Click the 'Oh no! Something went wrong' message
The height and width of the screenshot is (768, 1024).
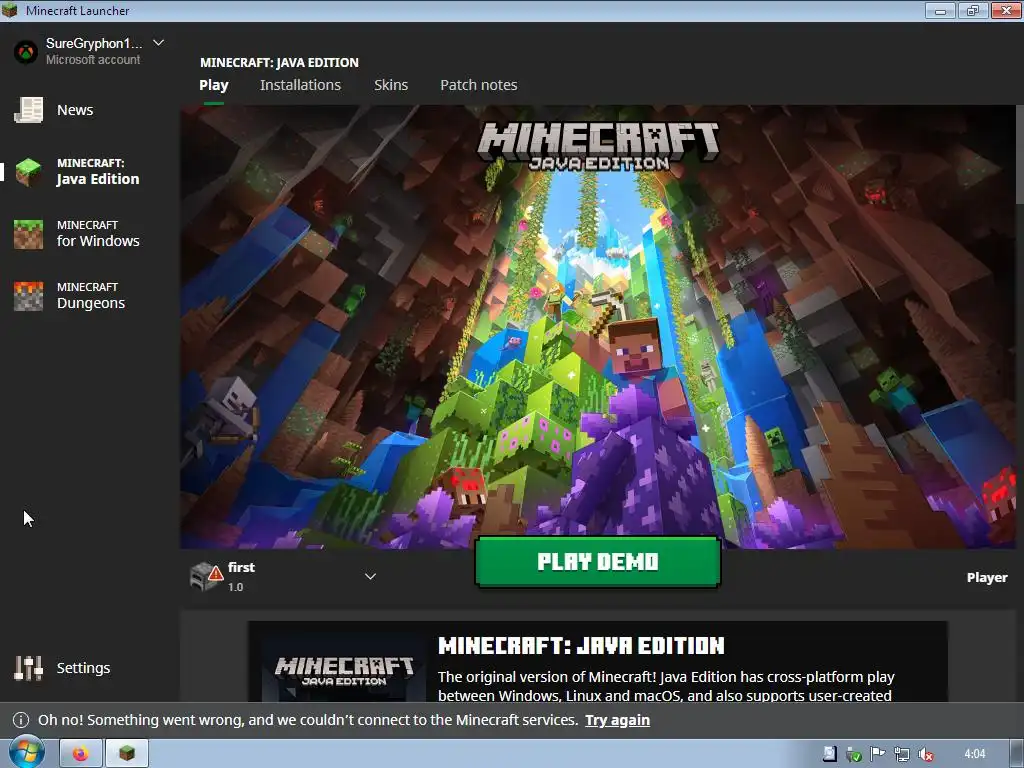pos(308,720)
